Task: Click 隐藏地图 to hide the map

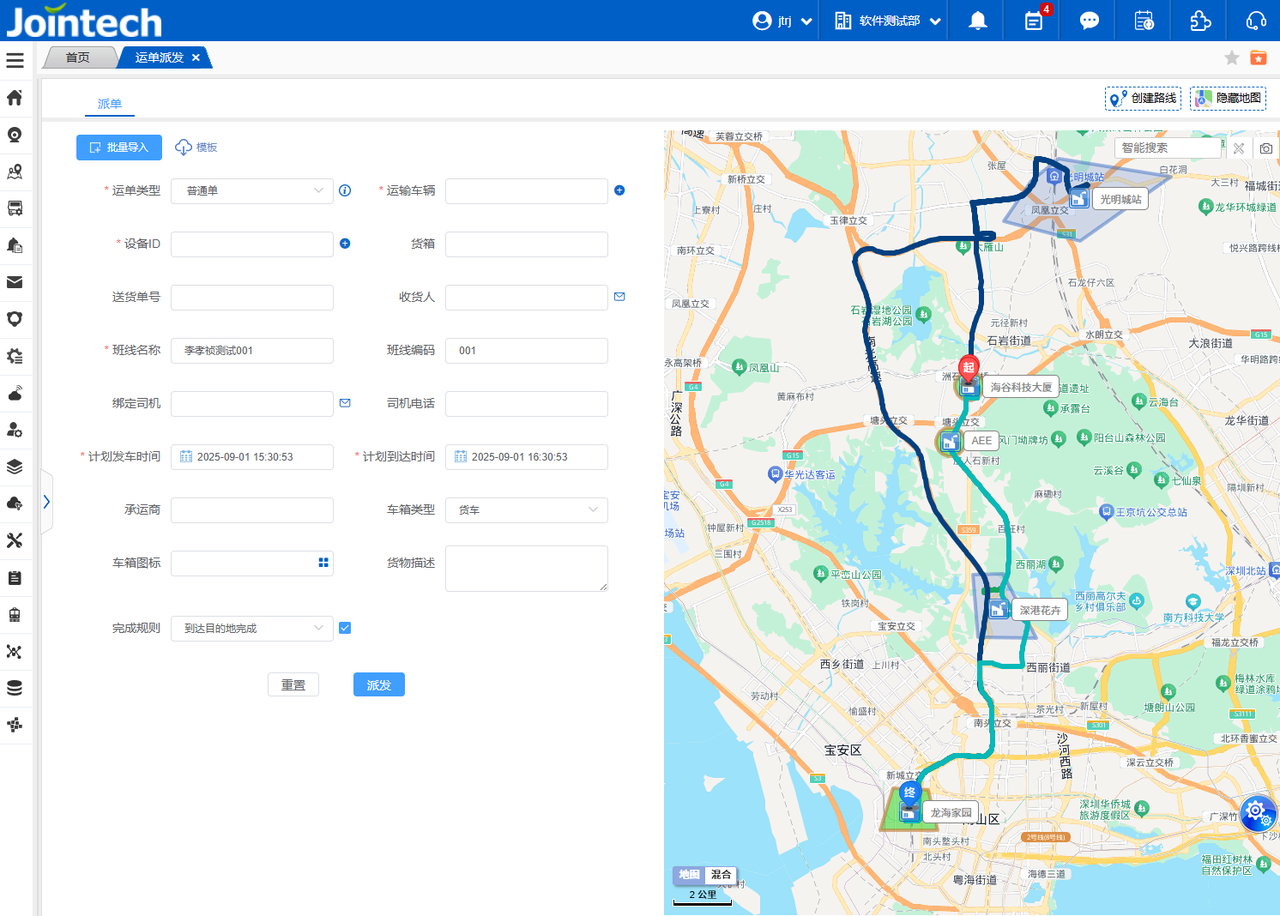Action: (1228, 98)
